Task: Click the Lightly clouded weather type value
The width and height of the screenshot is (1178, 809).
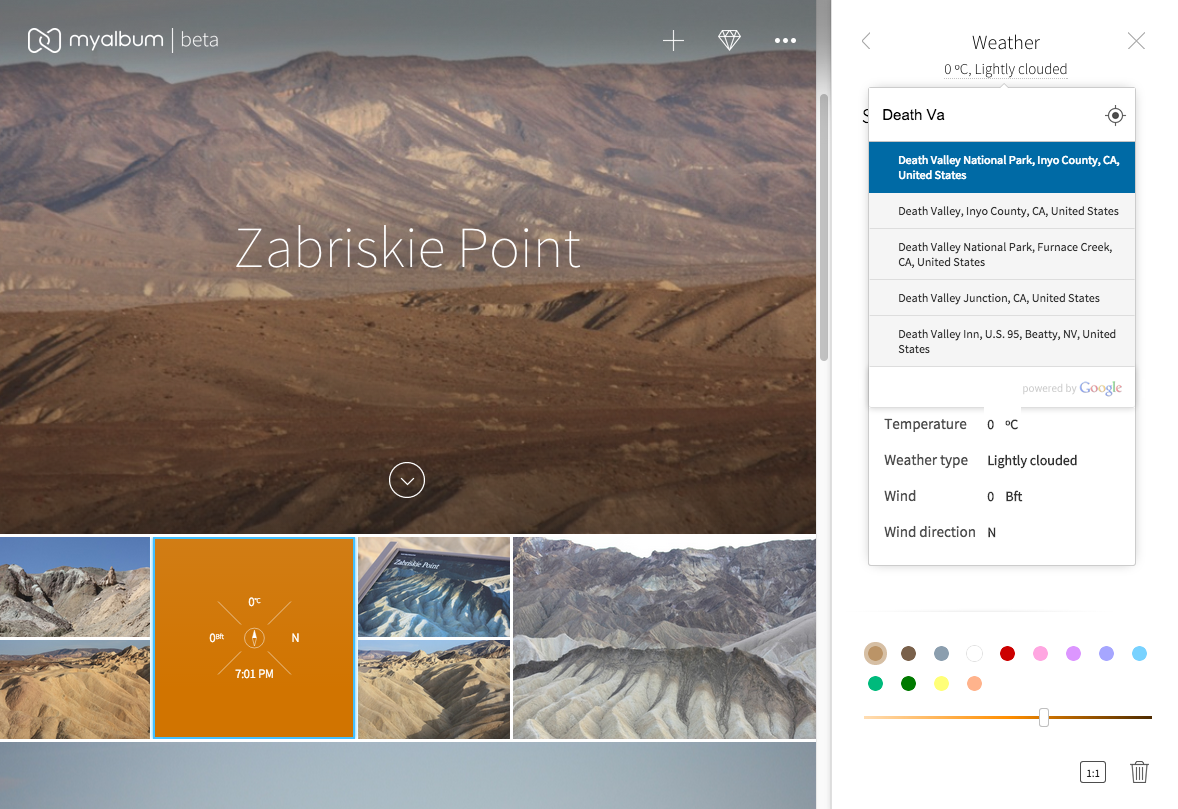Action: pos(1031,461)
